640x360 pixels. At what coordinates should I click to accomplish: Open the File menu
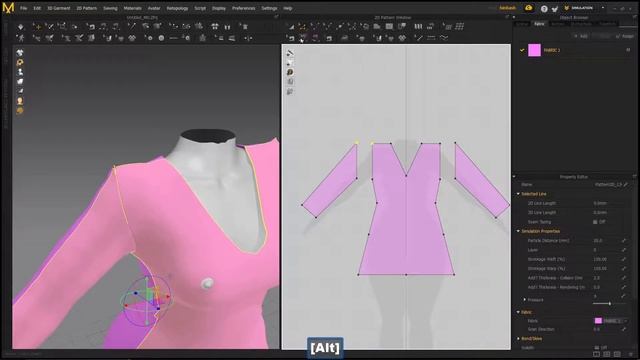point(24,8)
